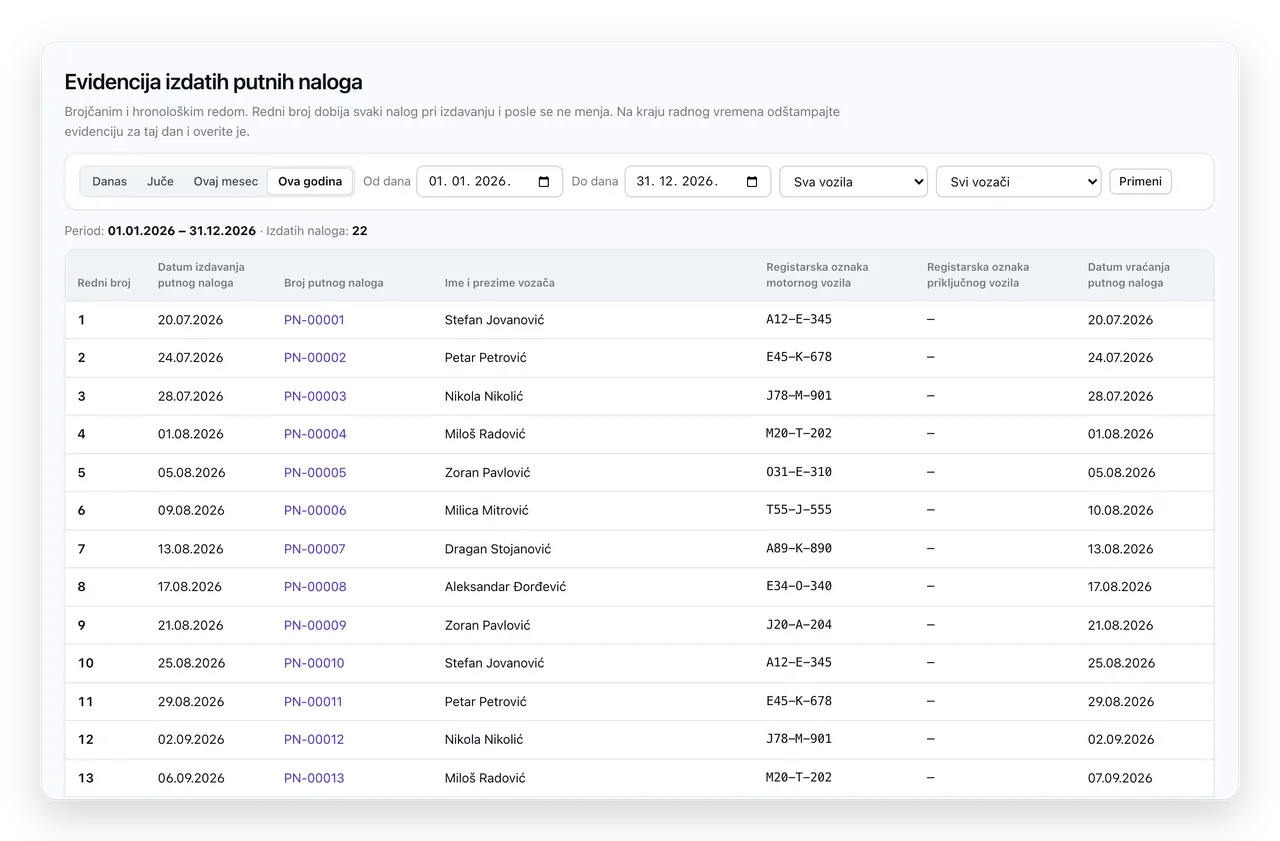
Task: Open travel order PN-00003
Action: pyautogui.click(x=315, y=396)
